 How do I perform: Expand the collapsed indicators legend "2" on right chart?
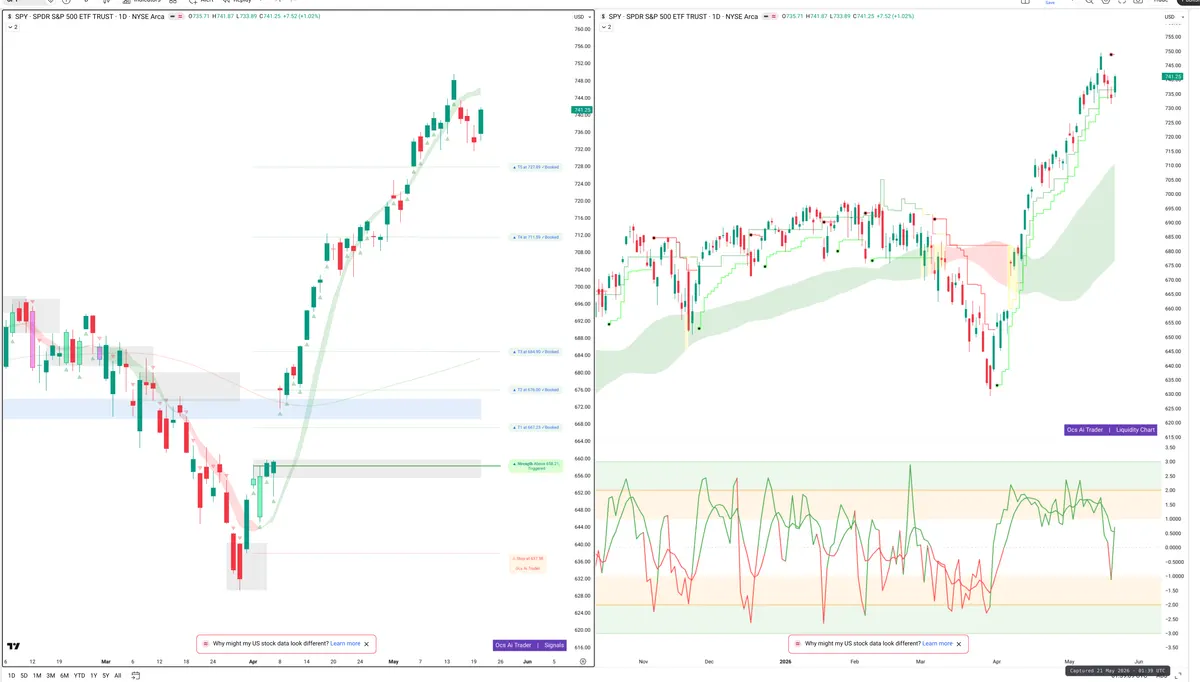click(605, 27)
